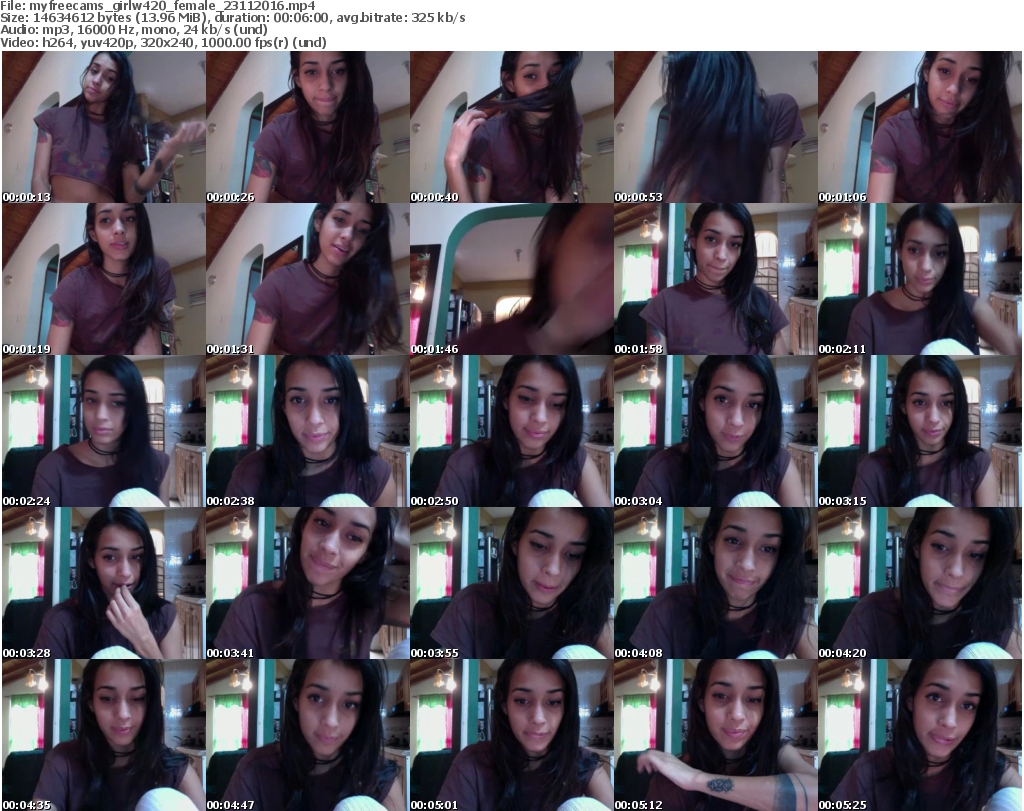Click the 'Audio: mp3, 16000 Hz' info line

pos(133,30)
